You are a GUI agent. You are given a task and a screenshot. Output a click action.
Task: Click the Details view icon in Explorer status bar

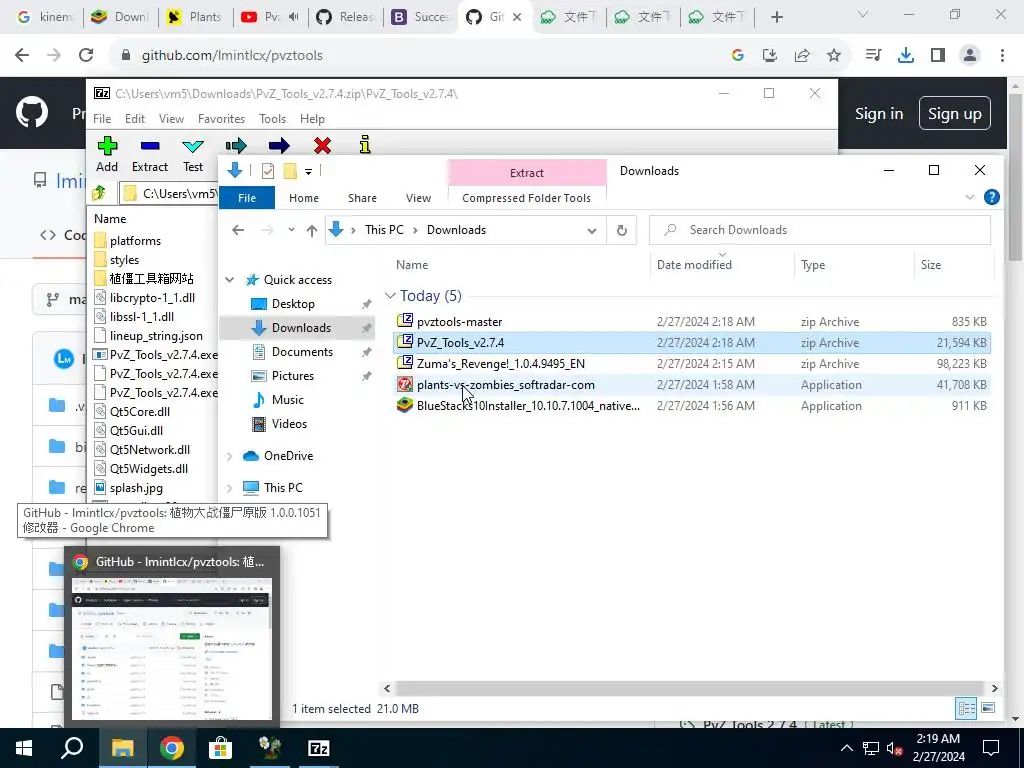pos(966,709)
